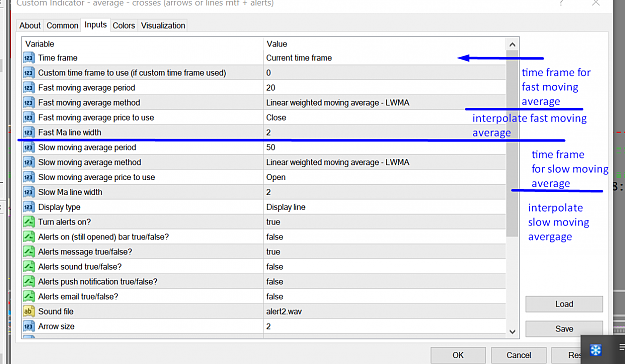Click the icon beside Custom time frame to use

click(x=29, y=73)
